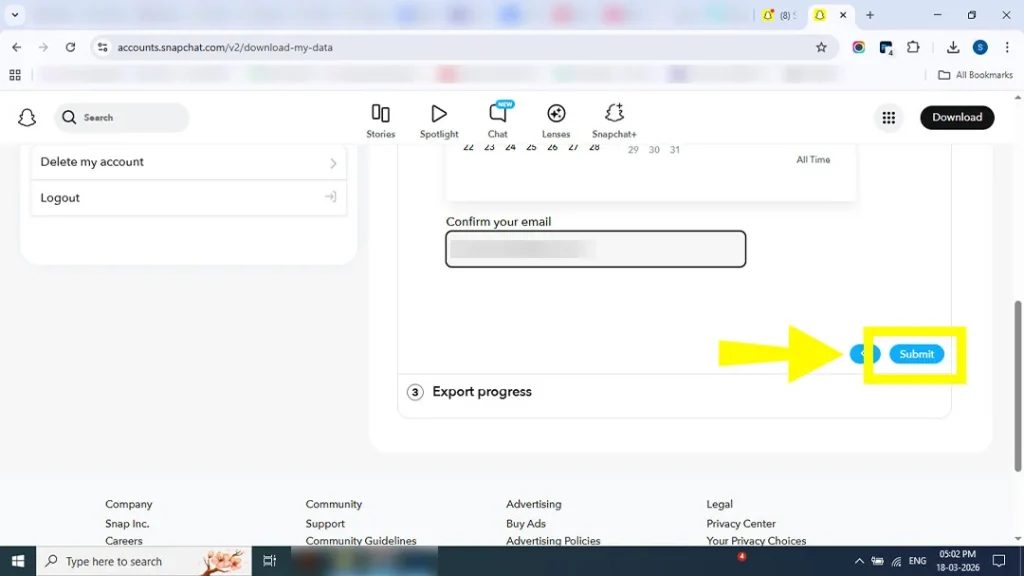
Task: Open Chrome's three-dot menu
Action: [x=1006, y=47]
